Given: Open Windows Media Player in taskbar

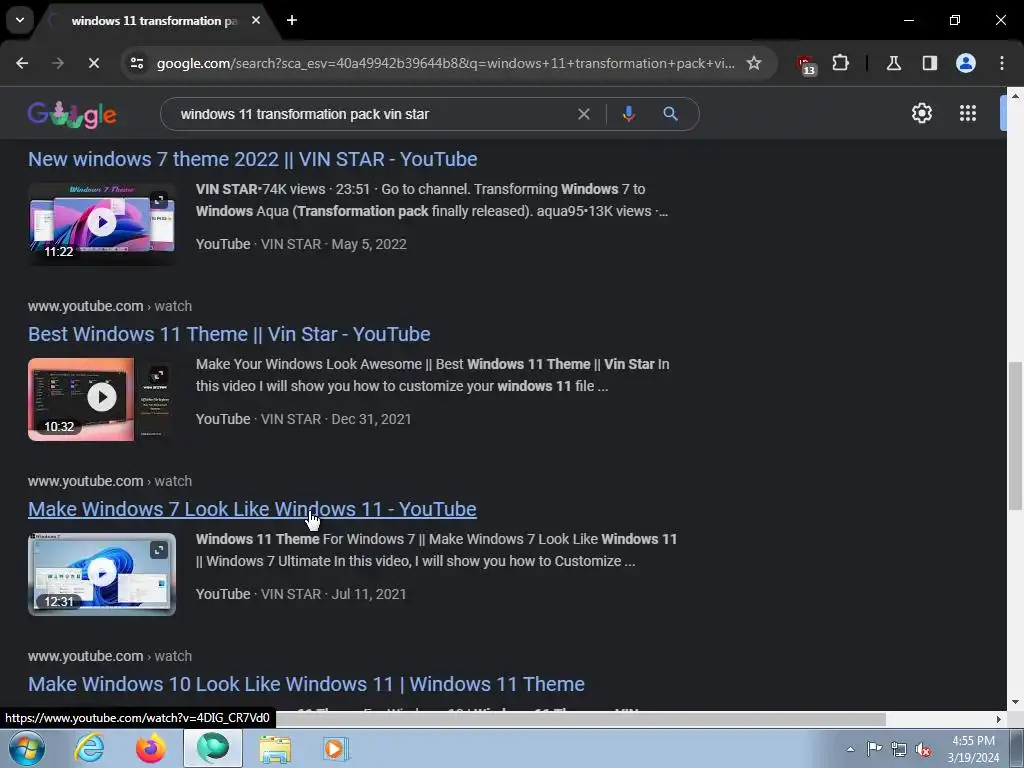Looking at the screenshot, I should pos(336,749).
